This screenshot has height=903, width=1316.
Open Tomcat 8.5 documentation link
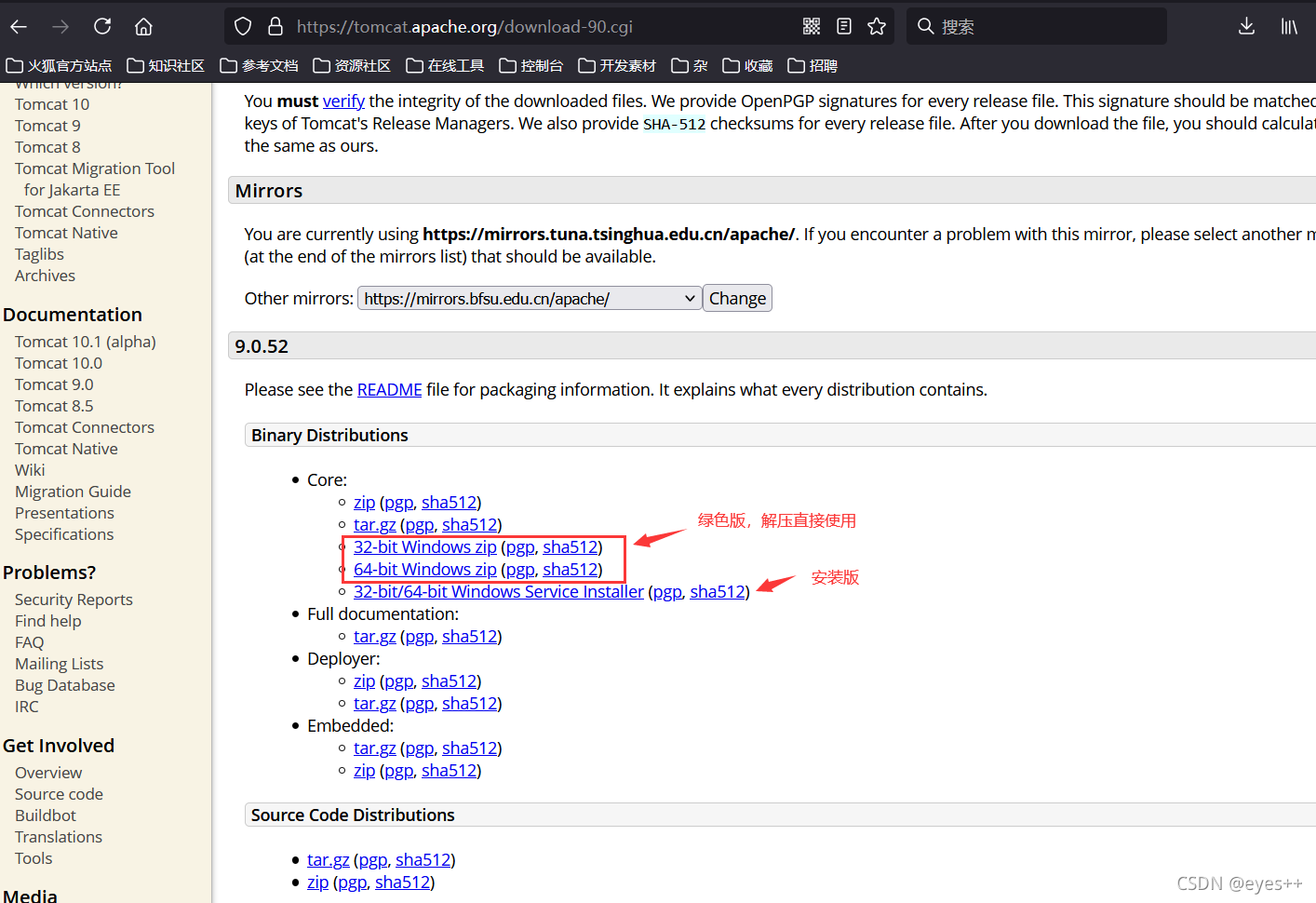coord(54,406)
